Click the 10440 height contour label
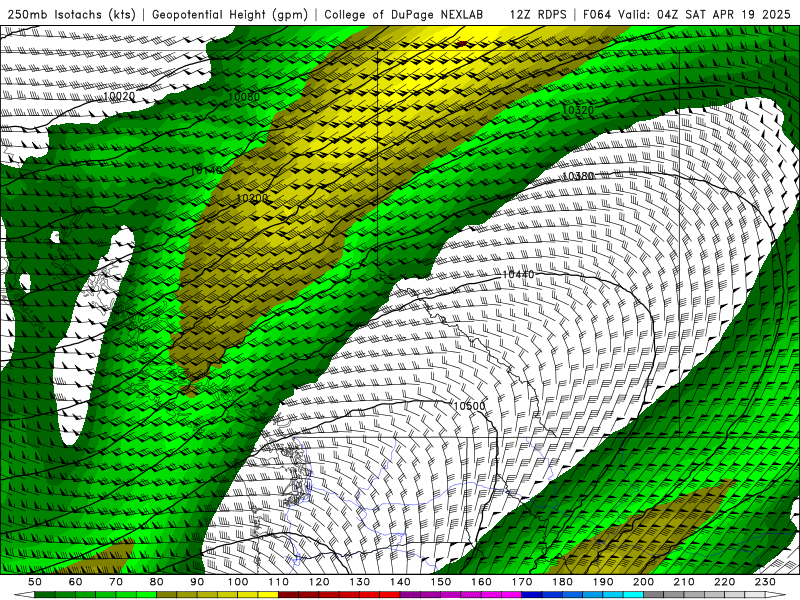This screenshot has width=800, height=600. [x=518, y=274]
